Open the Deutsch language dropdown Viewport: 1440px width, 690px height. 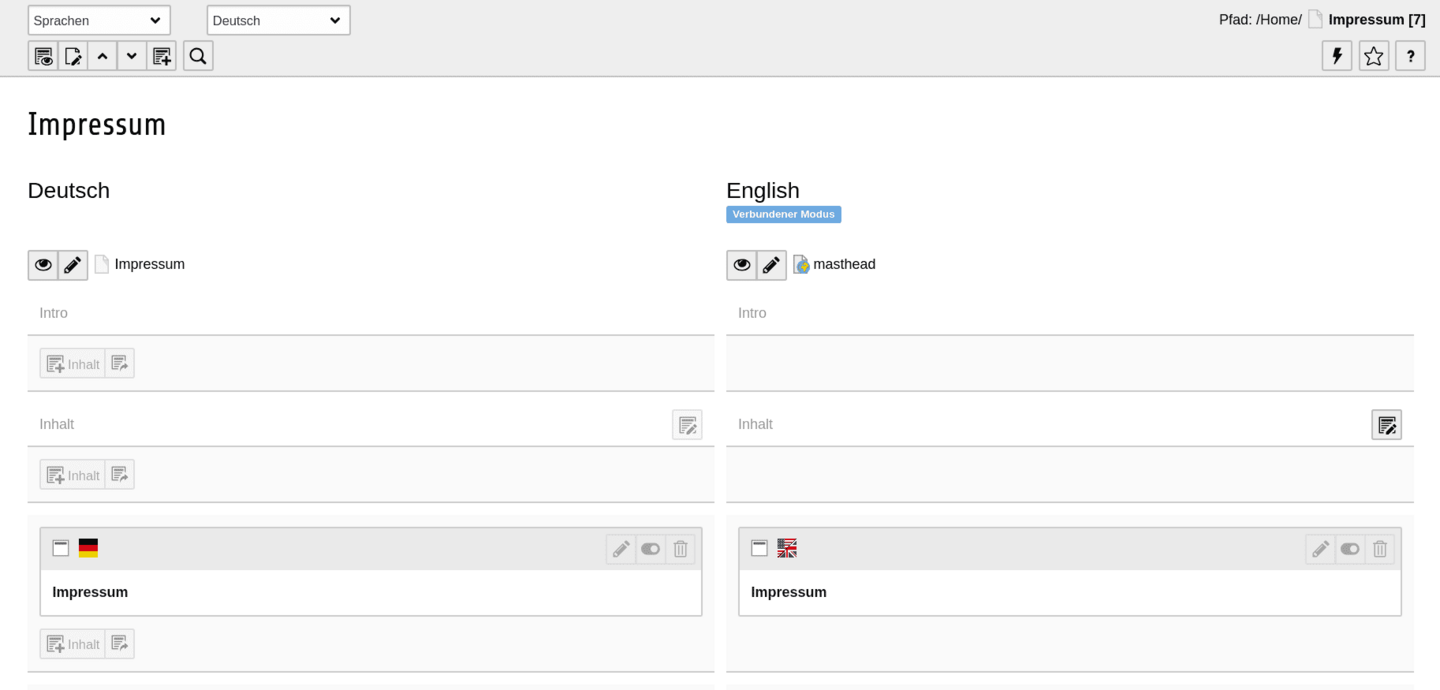pos(279,20)
